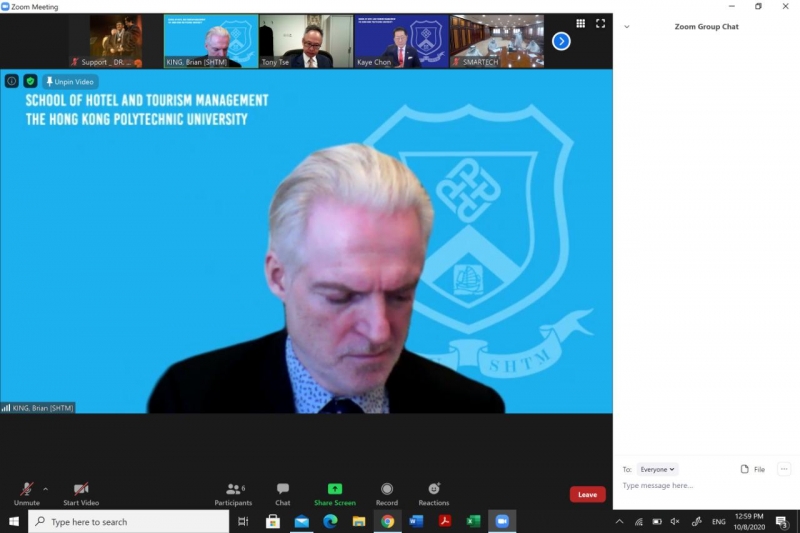
Task: Start recording with Record button
Action: 387,494
